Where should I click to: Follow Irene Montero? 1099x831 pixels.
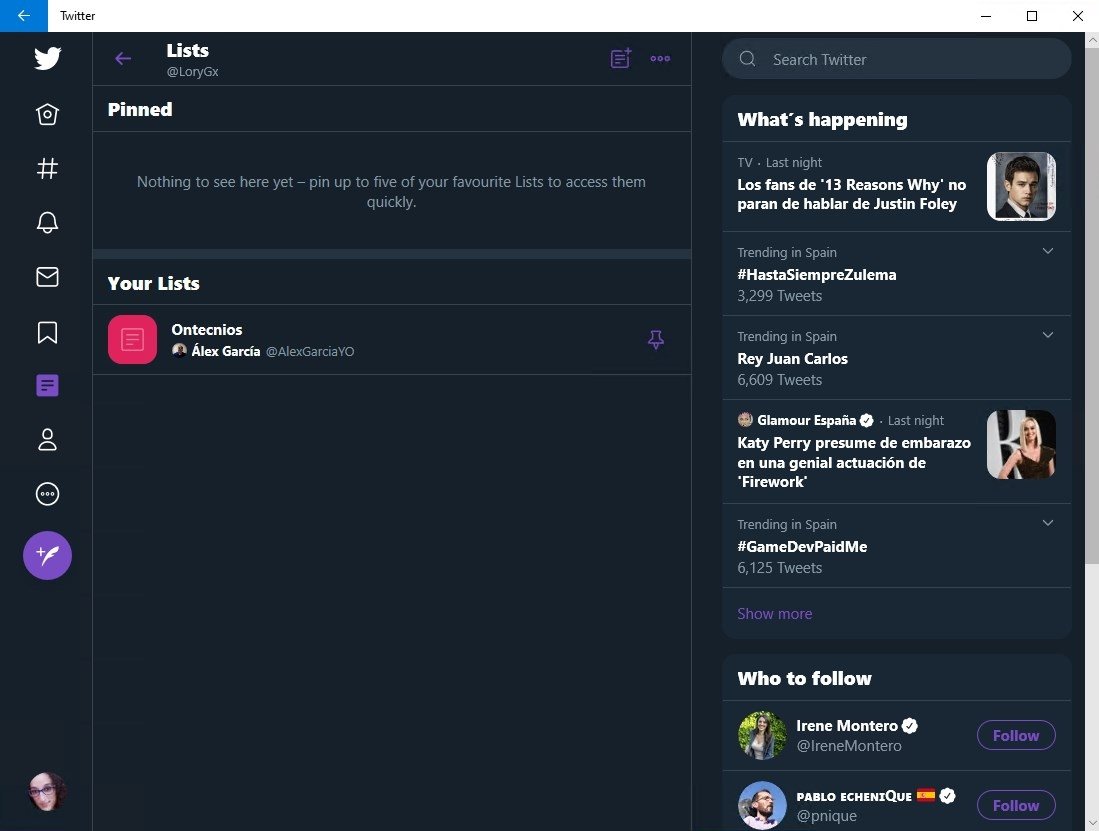pos(1016,735)
